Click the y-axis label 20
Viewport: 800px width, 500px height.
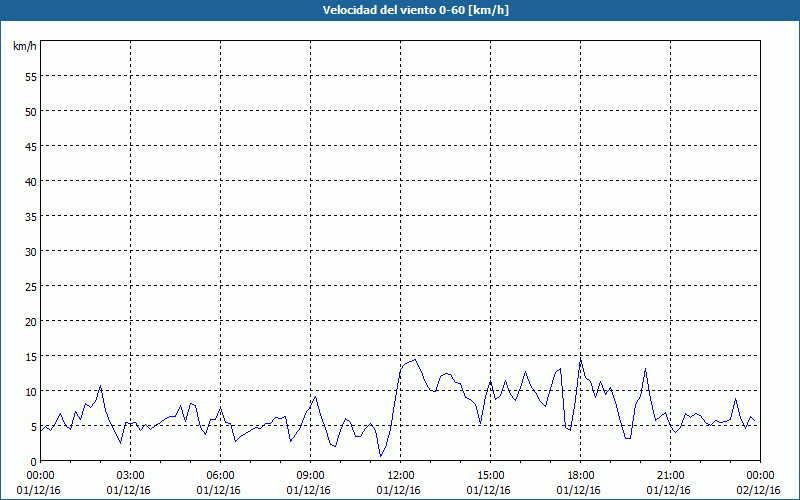(31, 322)
